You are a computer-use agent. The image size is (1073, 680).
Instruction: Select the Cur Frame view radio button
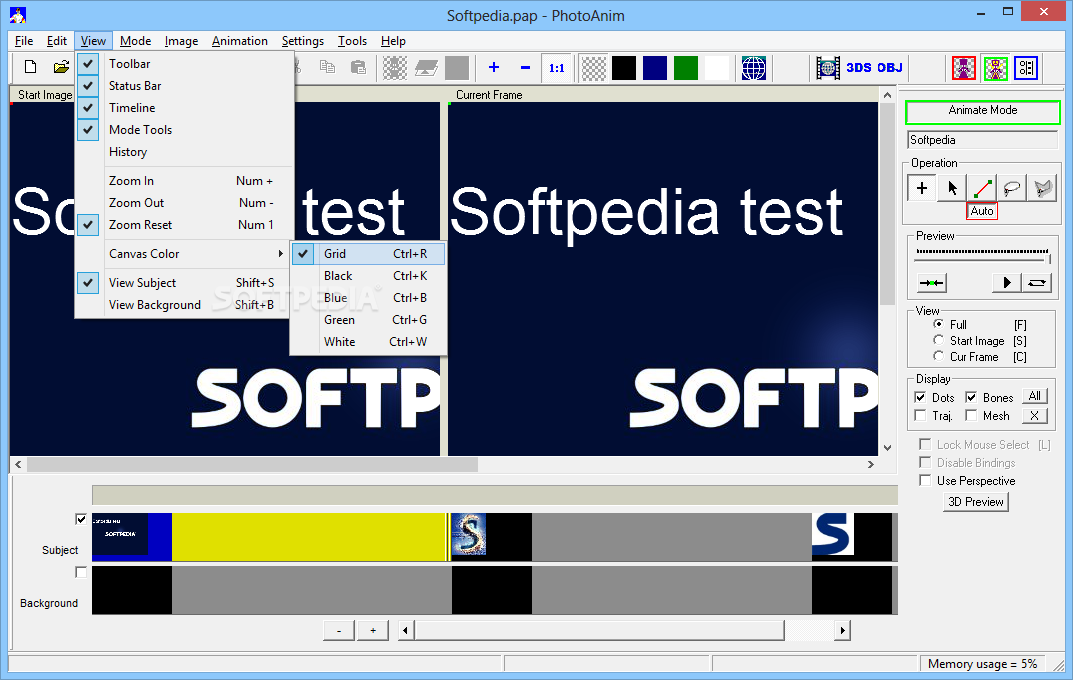coord(938,356)
